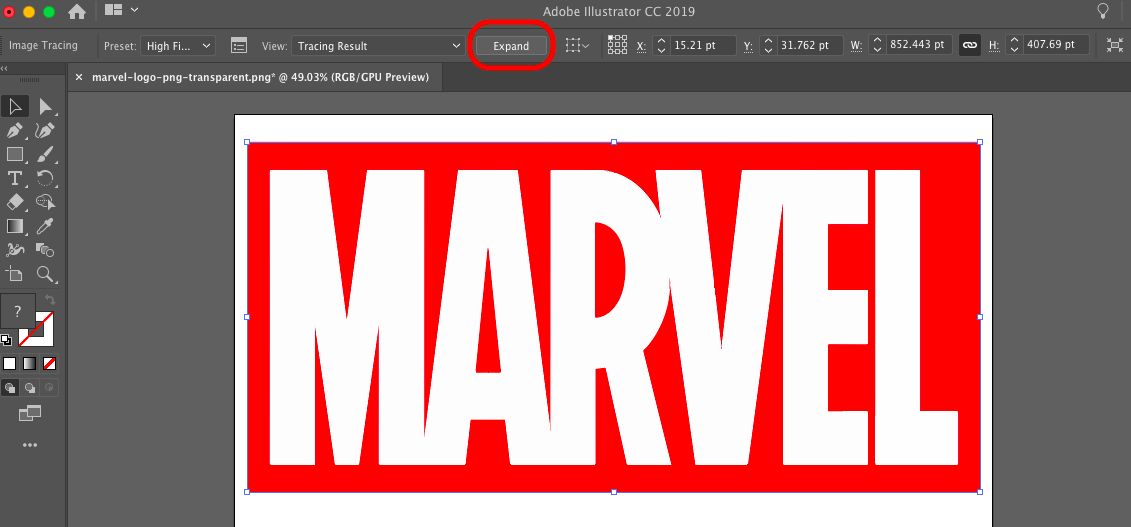Viewport: 1131px width, 527px height.
Task: Select the Direct Selection tool
Action: 45,107
